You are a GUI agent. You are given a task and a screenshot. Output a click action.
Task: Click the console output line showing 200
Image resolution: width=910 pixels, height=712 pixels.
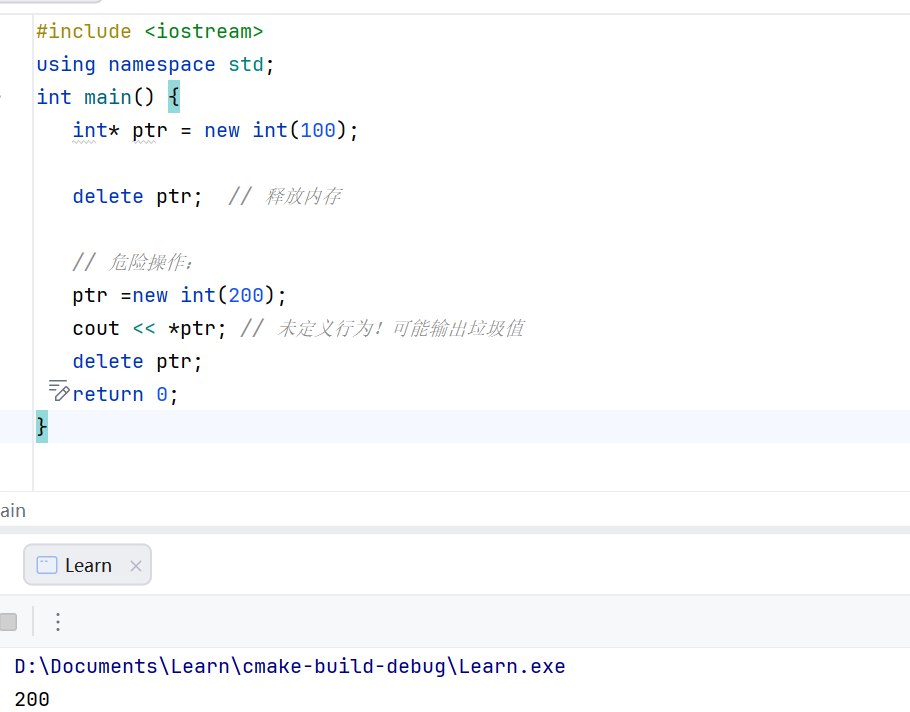click(x=32, y=699)
